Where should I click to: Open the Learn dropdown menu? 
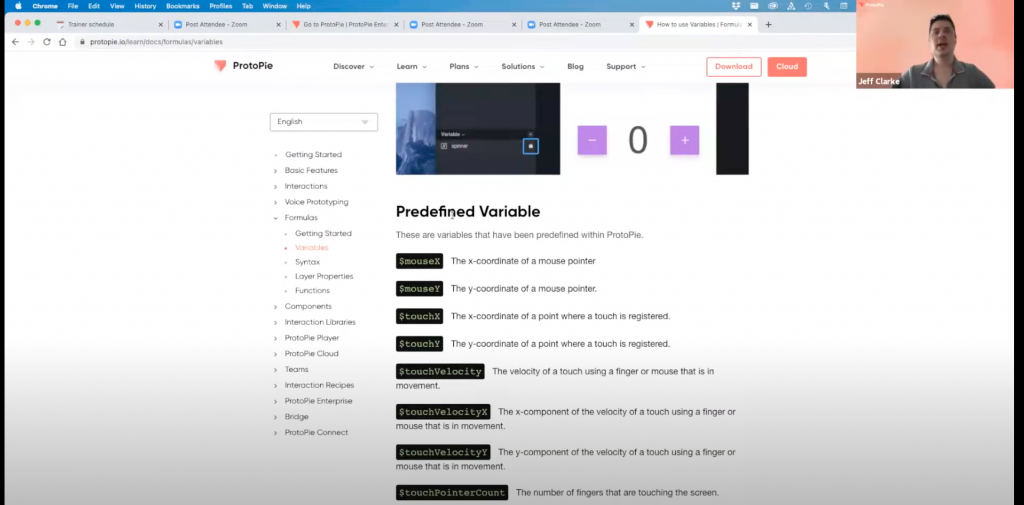pyautogui.click(x=411, y=67)
